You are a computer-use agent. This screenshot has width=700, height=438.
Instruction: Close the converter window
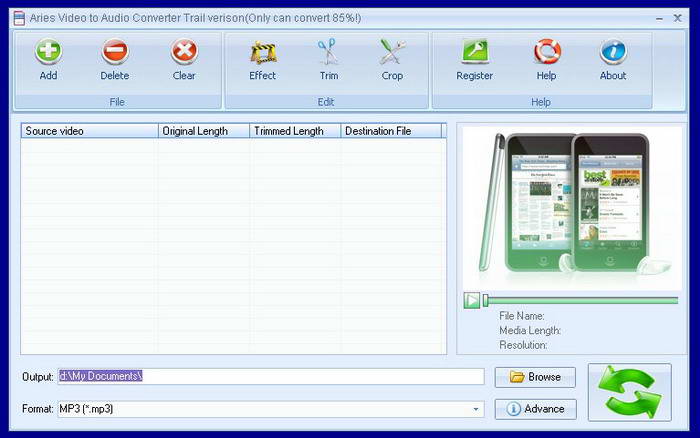pos(677,18)
